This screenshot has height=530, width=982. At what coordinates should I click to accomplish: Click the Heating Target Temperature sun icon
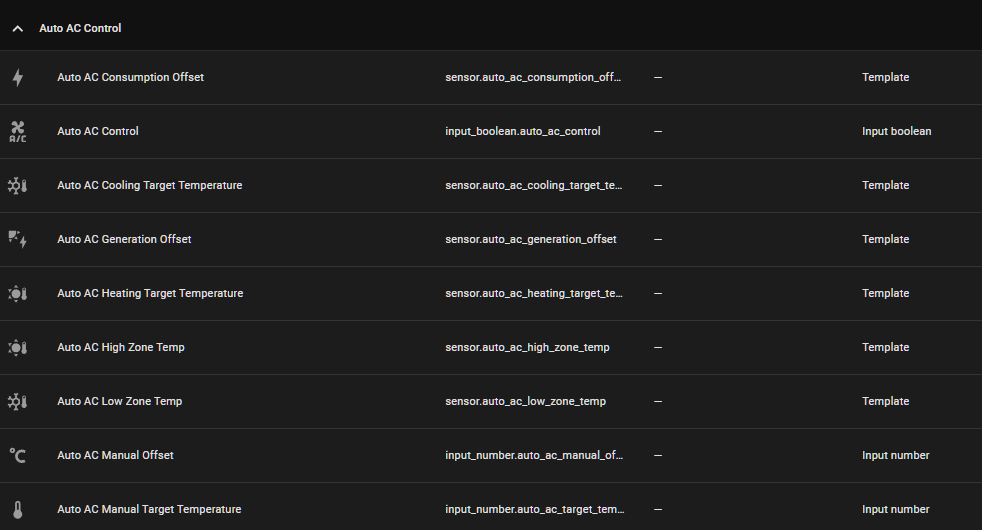click(18, 294)
